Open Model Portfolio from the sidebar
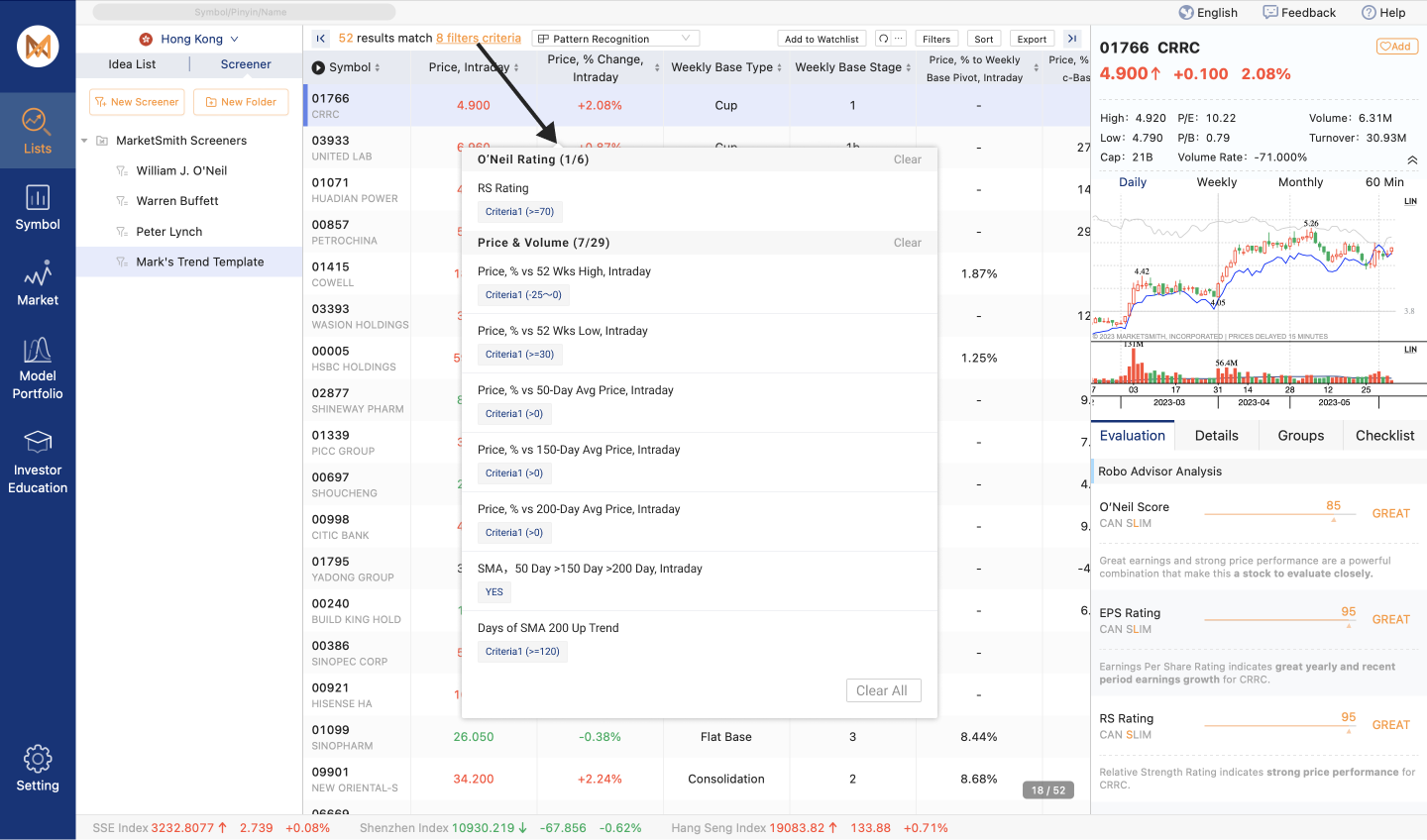 tap(38, 367)
